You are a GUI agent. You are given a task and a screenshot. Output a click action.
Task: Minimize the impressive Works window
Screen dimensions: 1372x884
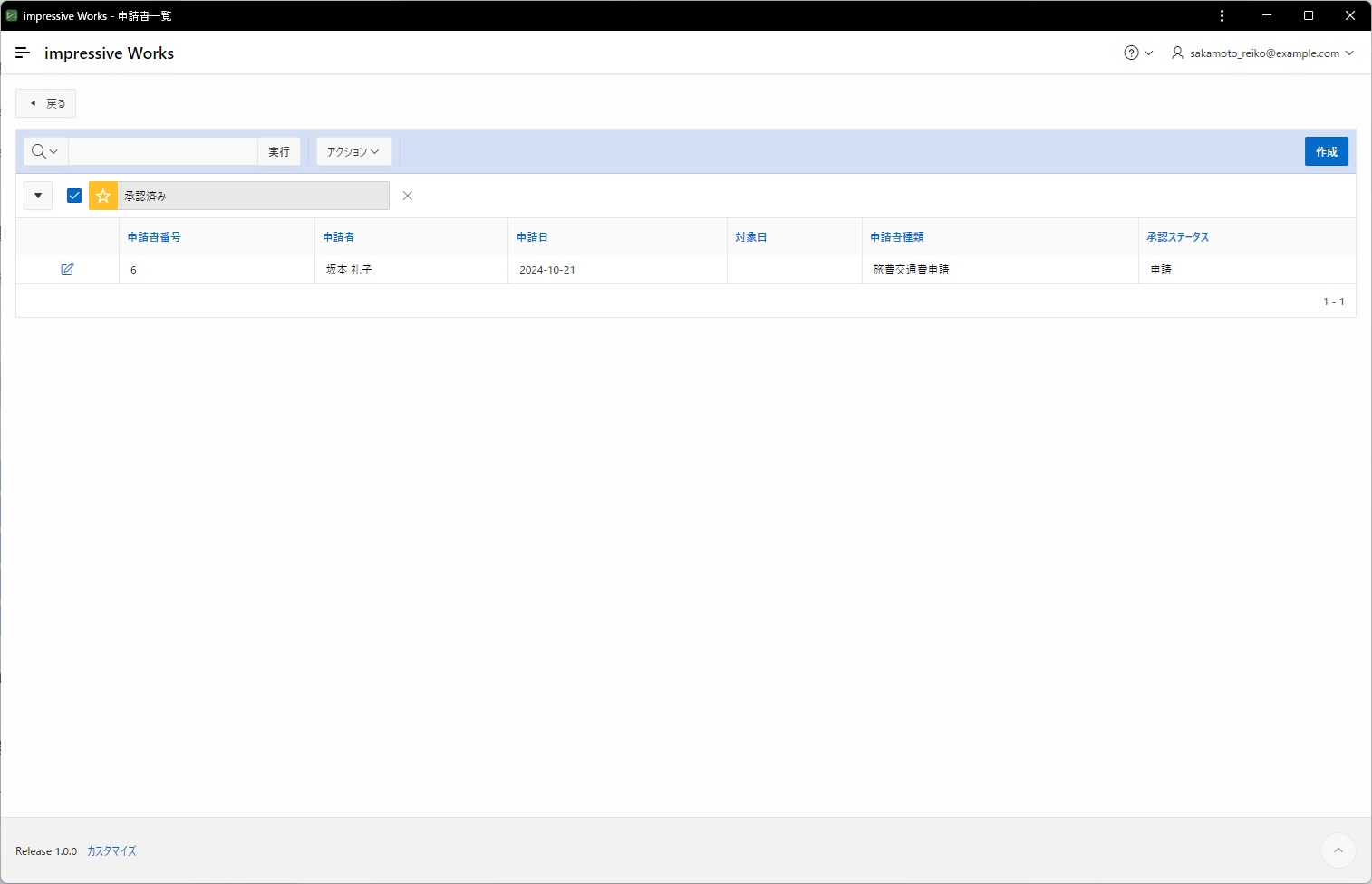pyautogui.click(x=1267, y=15)
